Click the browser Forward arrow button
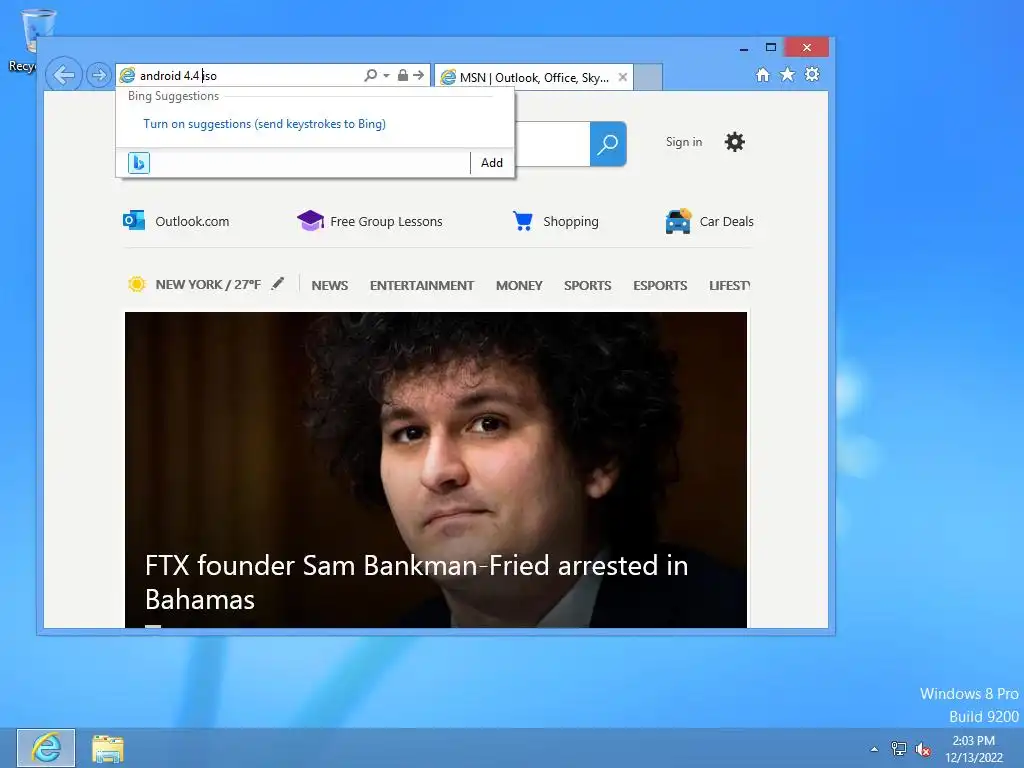1024x768 pixels. (x=99, y=75)
